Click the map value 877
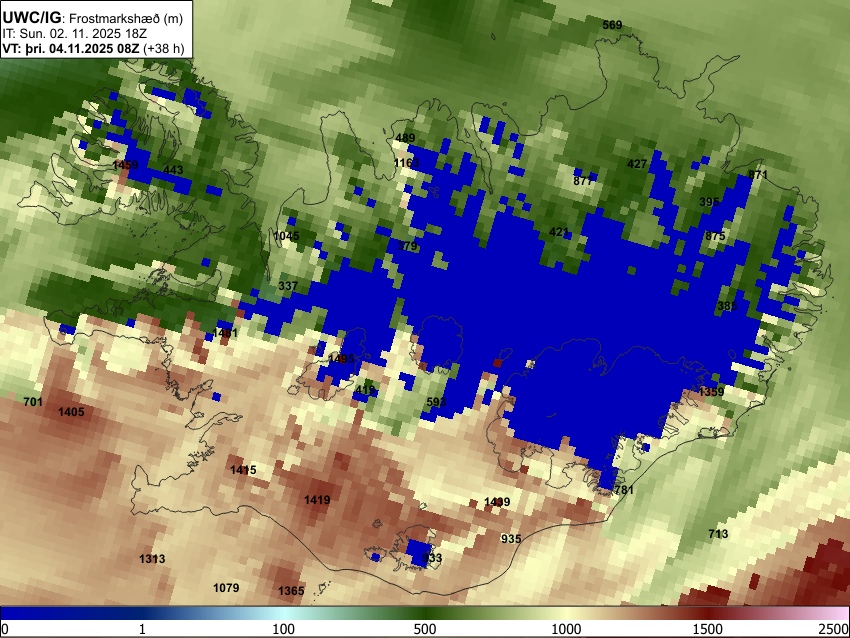 583,181
